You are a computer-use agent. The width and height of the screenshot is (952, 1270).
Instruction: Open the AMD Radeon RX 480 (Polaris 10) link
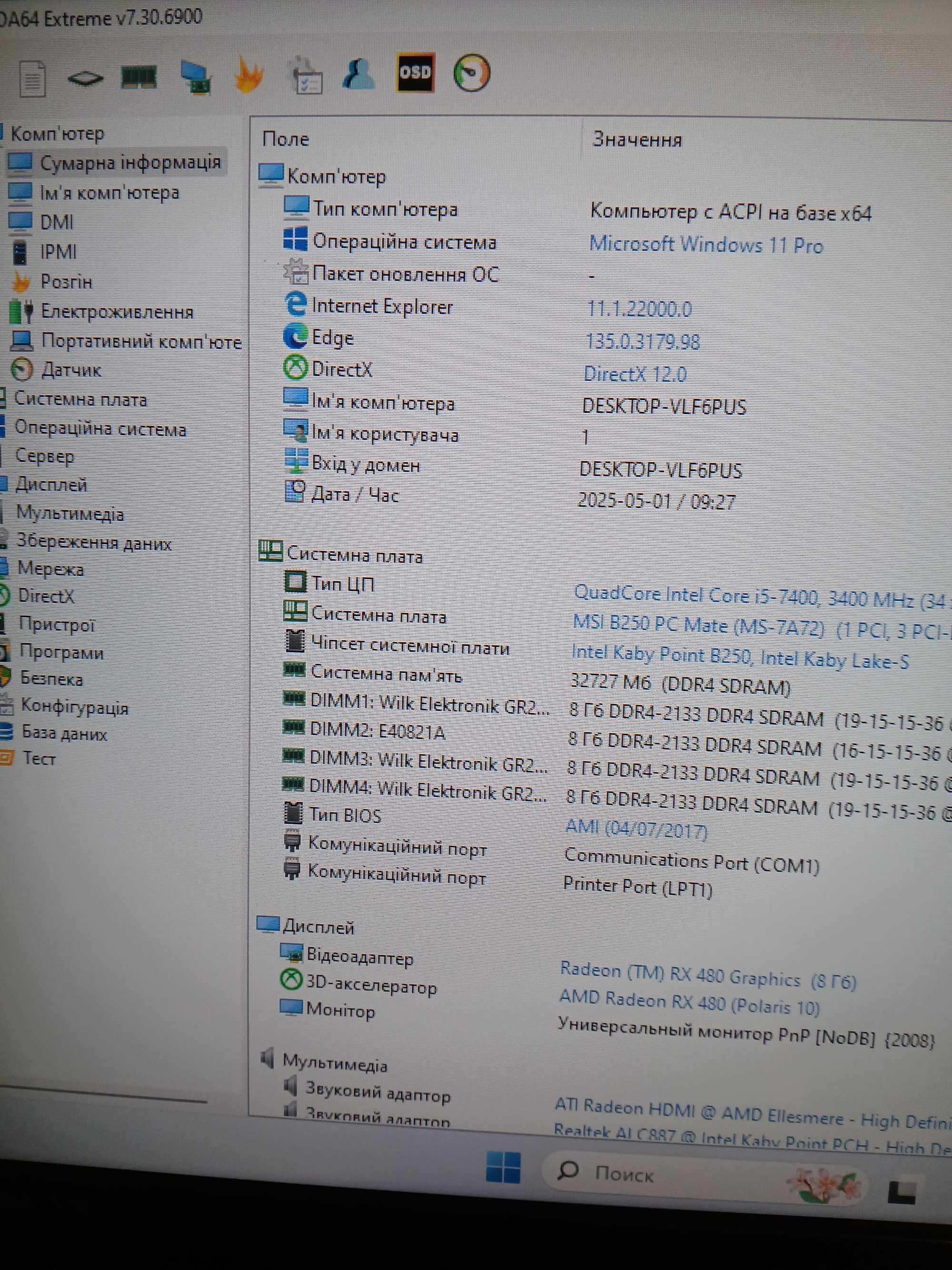[x=689, y=1003]
